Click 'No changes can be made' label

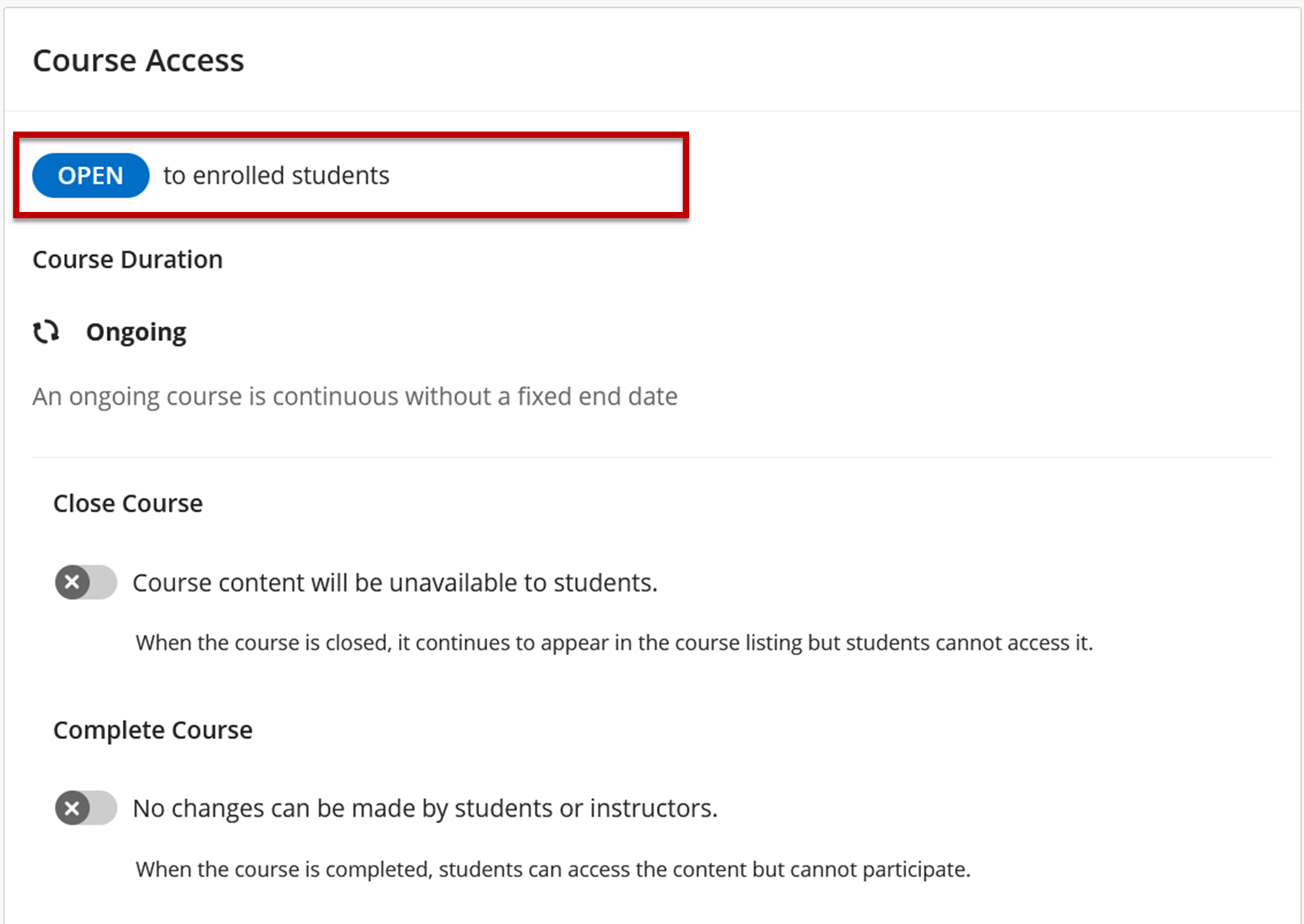[425, 809]
